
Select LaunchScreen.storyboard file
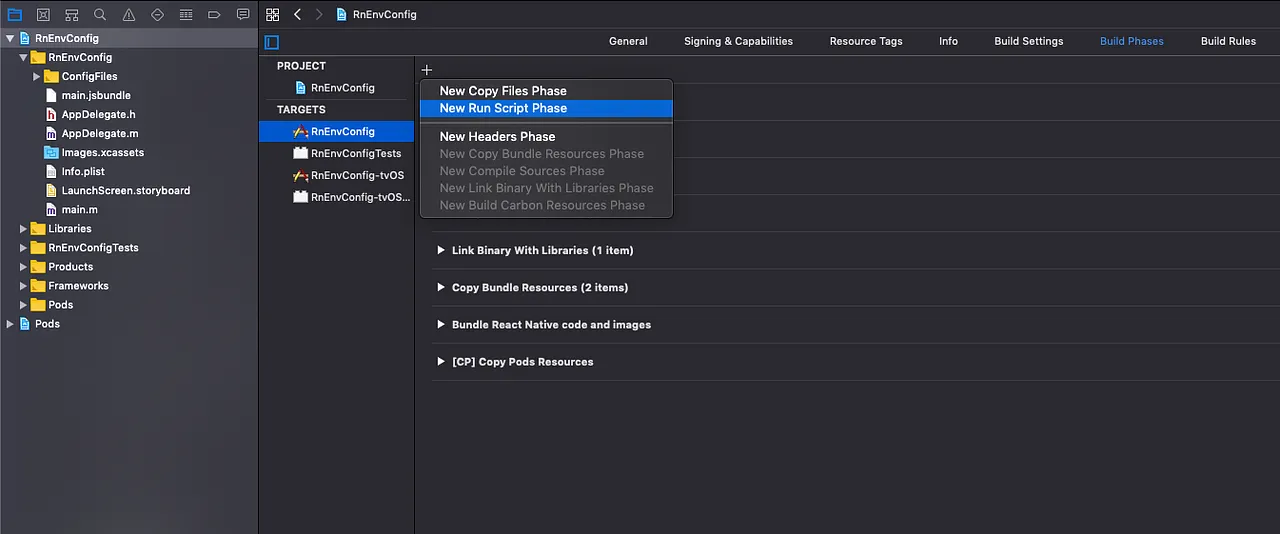tap(125, 191)
